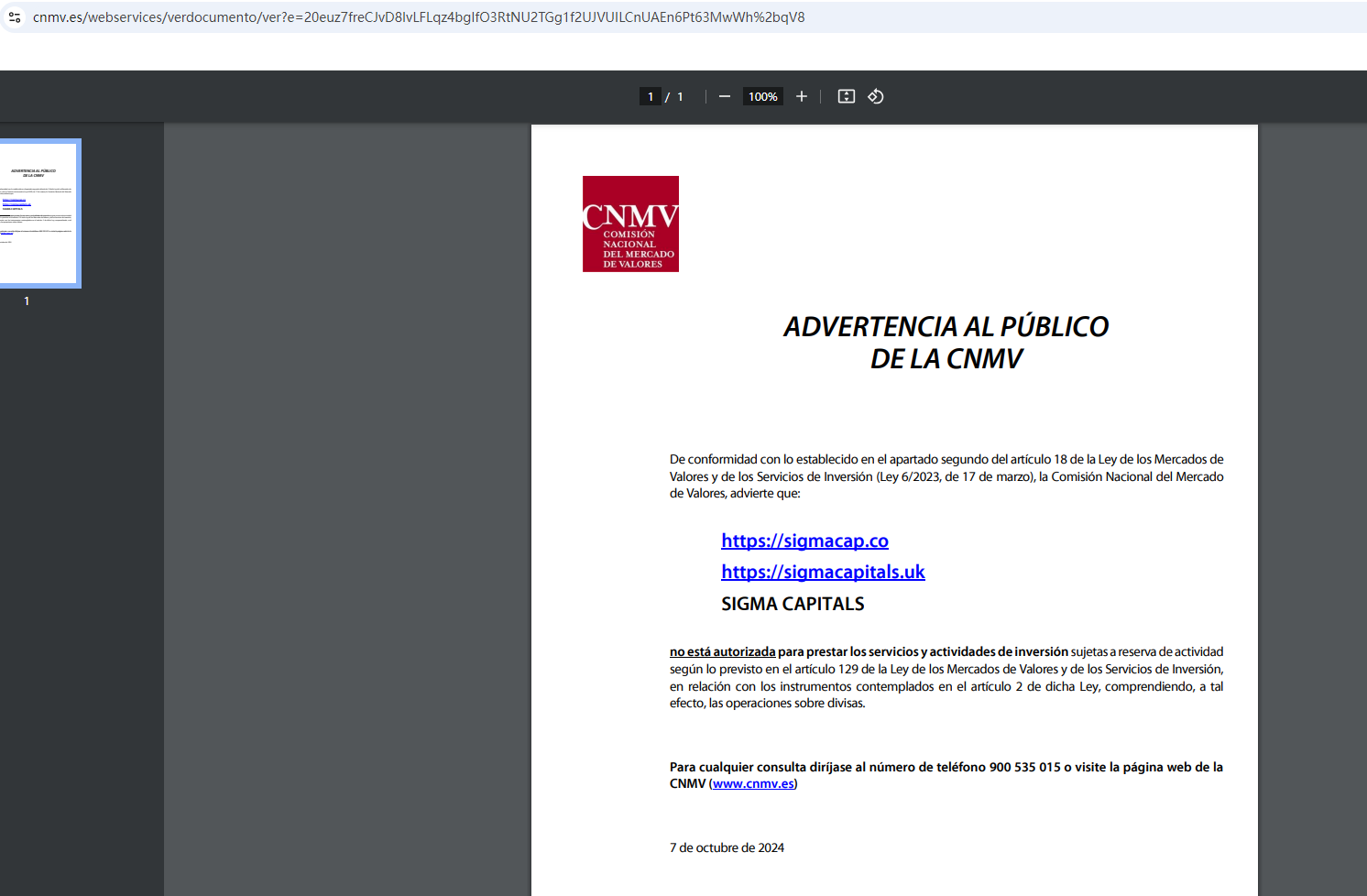Screen dimensions: 1367x896
Task: Click the SIGMA CAPITALS text
Action: (x=793, y=604)
